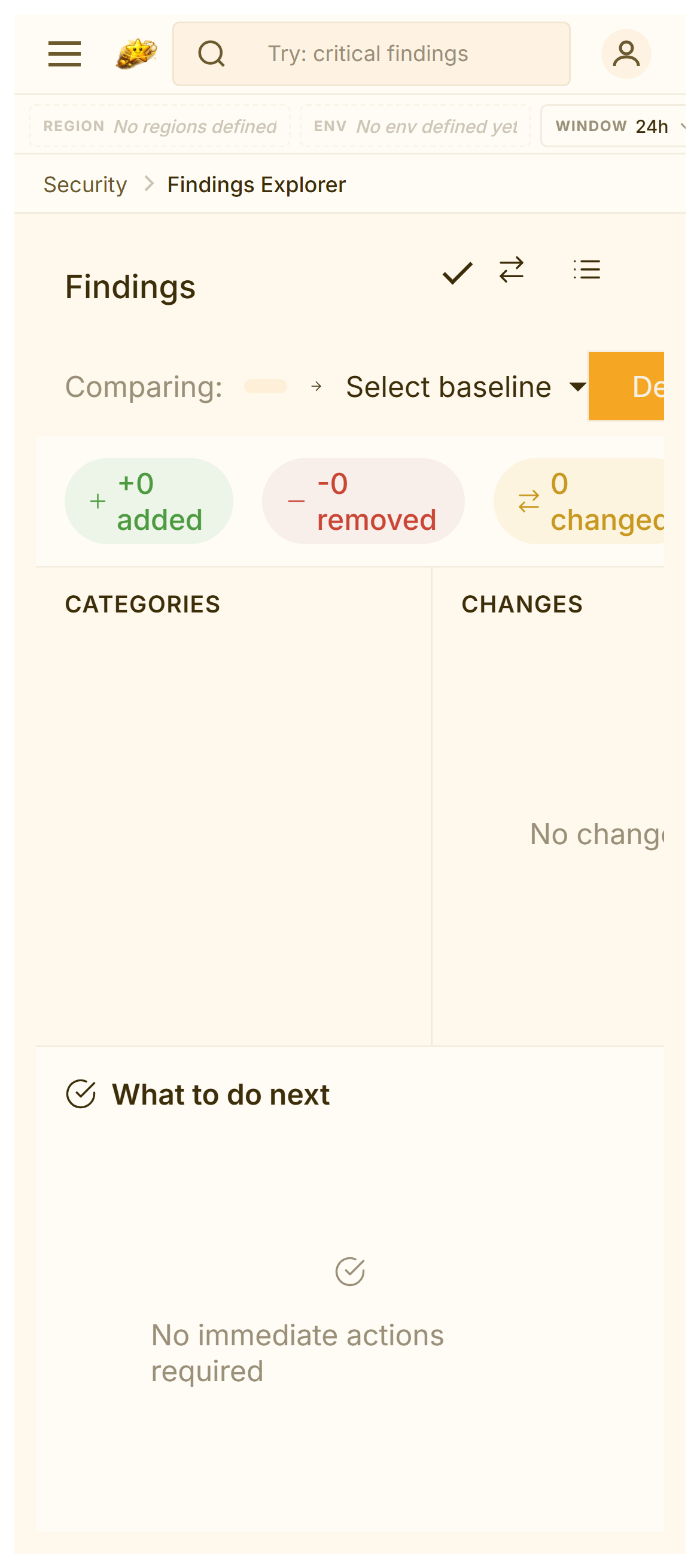The image size is (700, 1568).
Task: Open the Region filter selector
Action: pos(159,126)
